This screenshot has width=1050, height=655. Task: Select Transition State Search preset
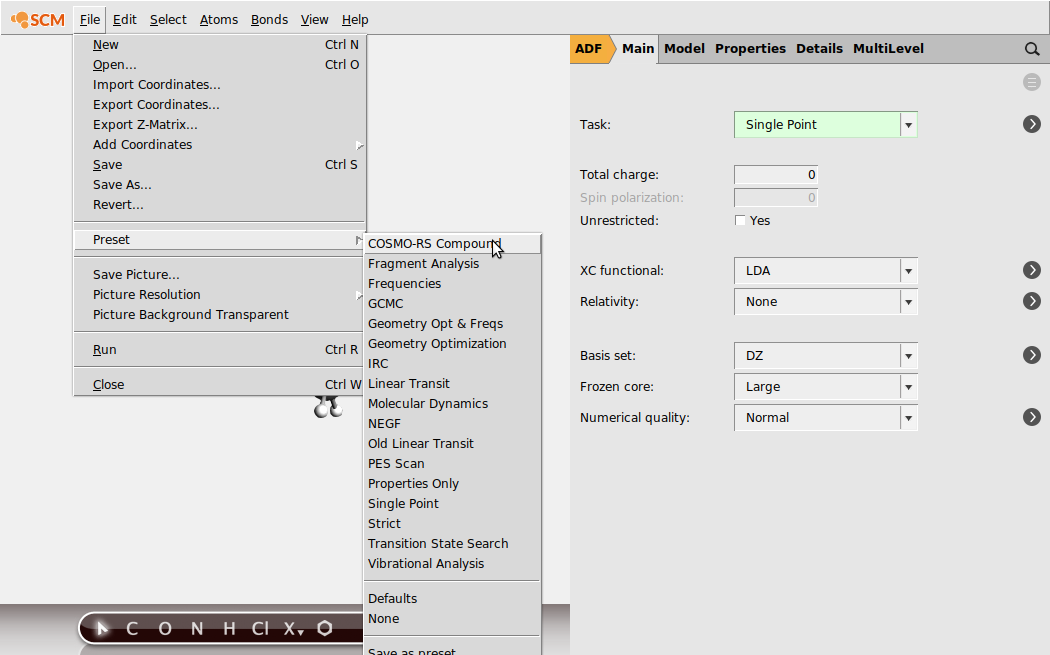pos(452,544)
